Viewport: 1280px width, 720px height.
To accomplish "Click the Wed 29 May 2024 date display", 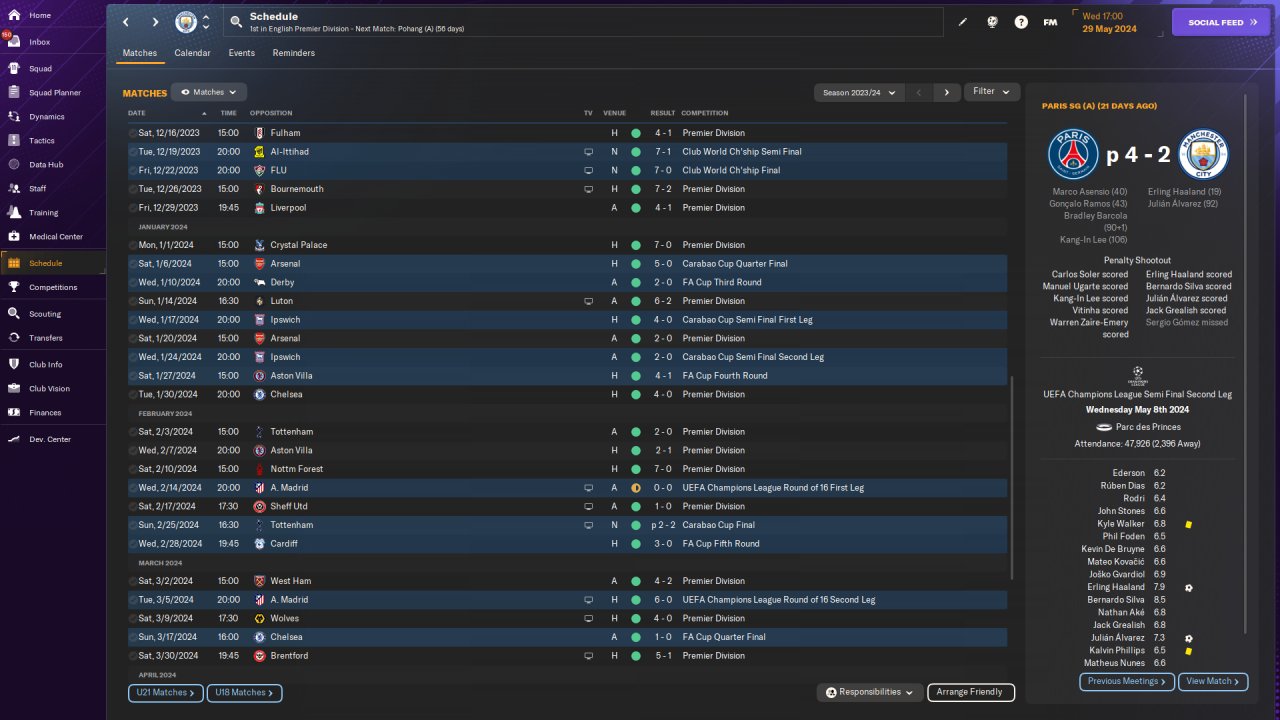I will pos(1109,22).
